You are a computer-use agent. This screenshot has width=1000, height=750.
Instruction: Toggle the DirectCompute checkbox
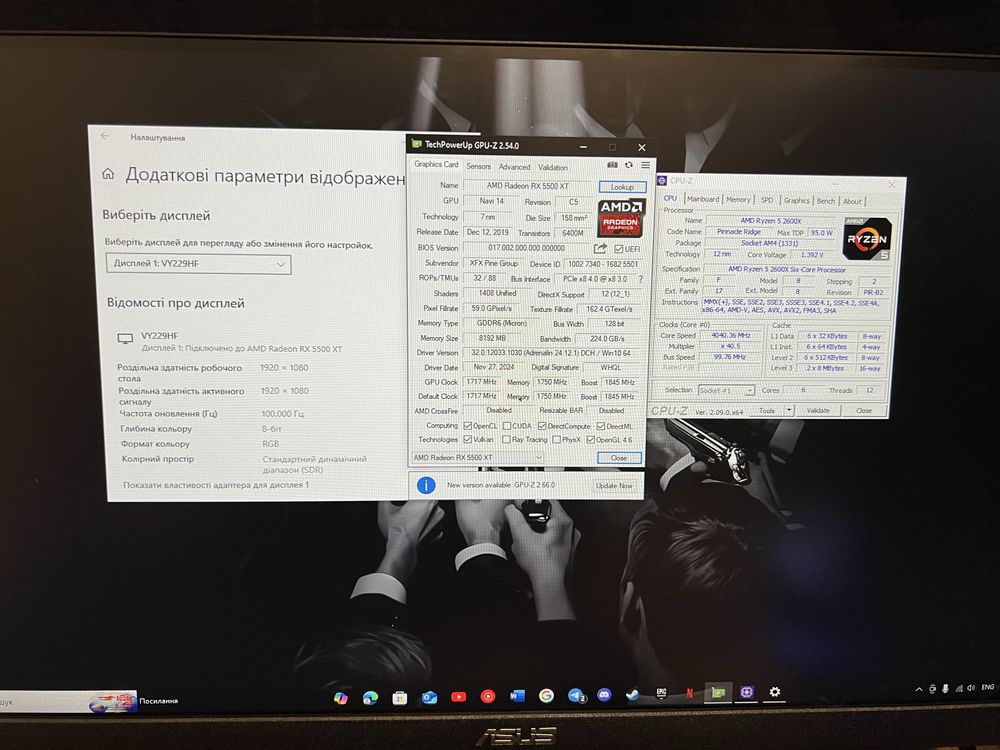pos(542,426)
